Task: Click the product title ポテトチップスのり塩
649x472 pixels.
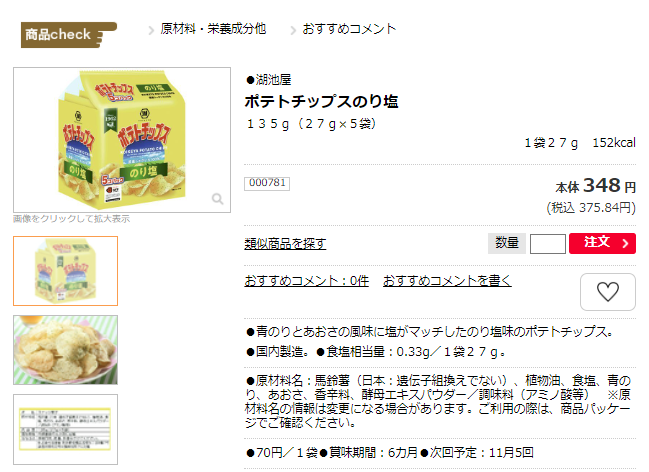Action: [x=322, y=101]
